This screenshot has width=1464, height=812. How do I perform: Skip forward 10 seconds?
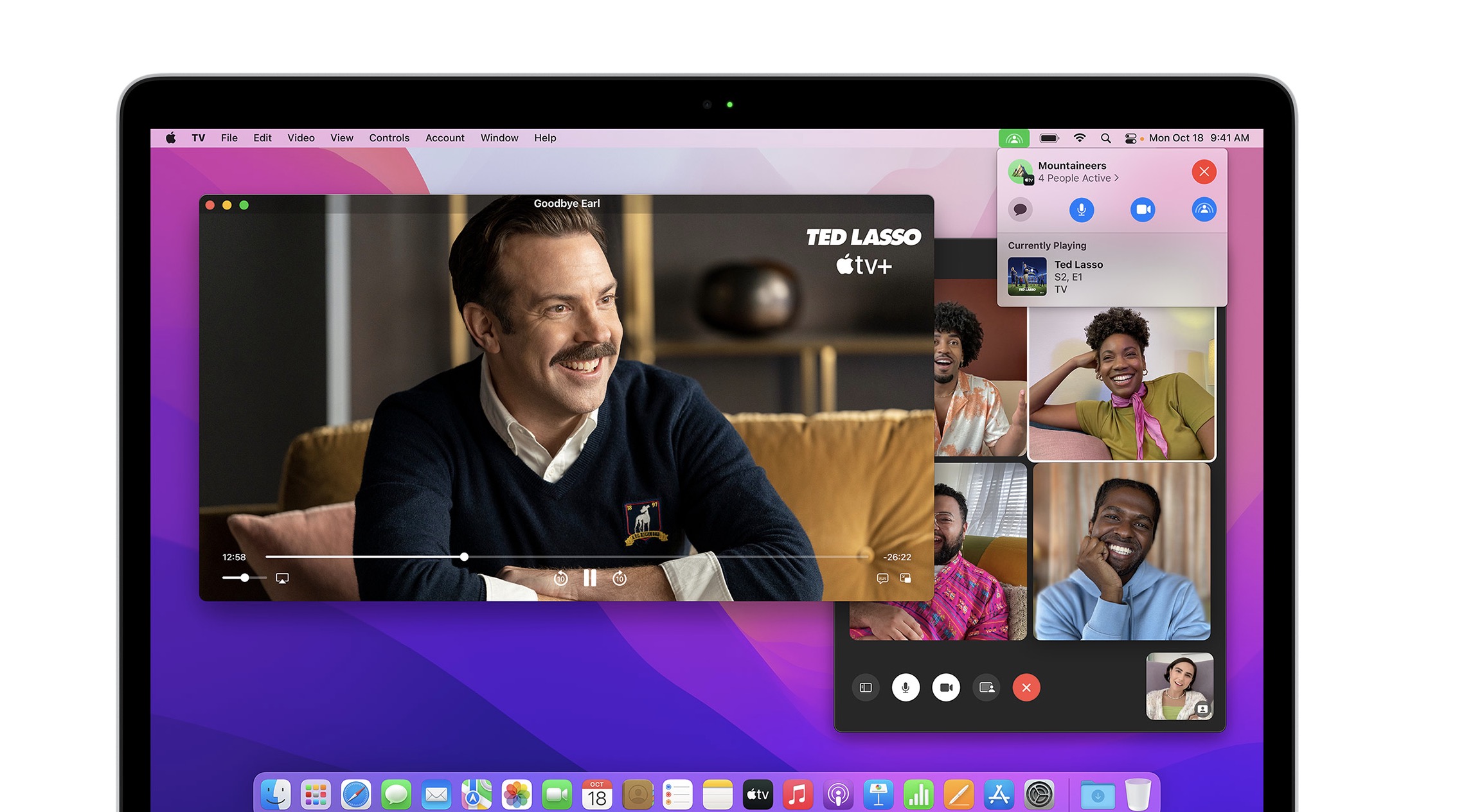pyautogui.click(x=620, y=579)
